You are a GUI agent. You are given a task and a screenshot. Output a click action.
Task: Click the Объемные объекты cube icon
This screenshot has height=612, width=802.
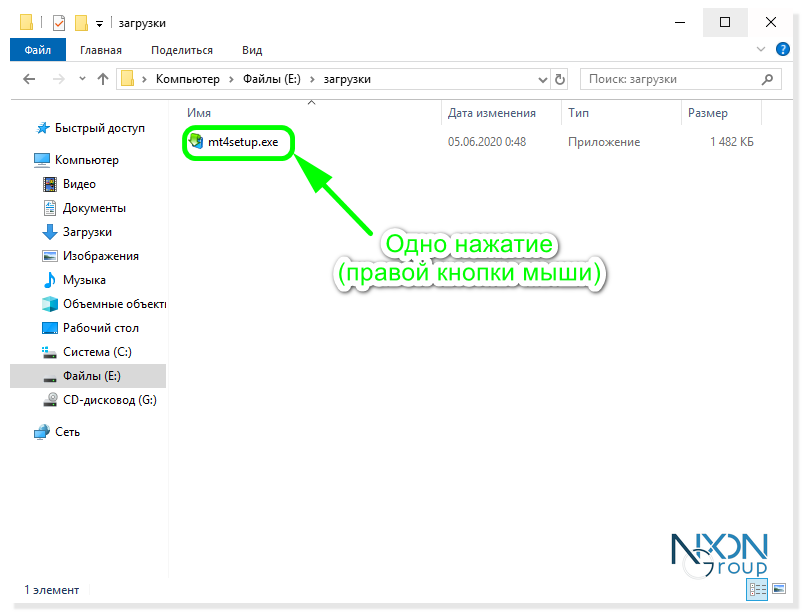(50, 304)
